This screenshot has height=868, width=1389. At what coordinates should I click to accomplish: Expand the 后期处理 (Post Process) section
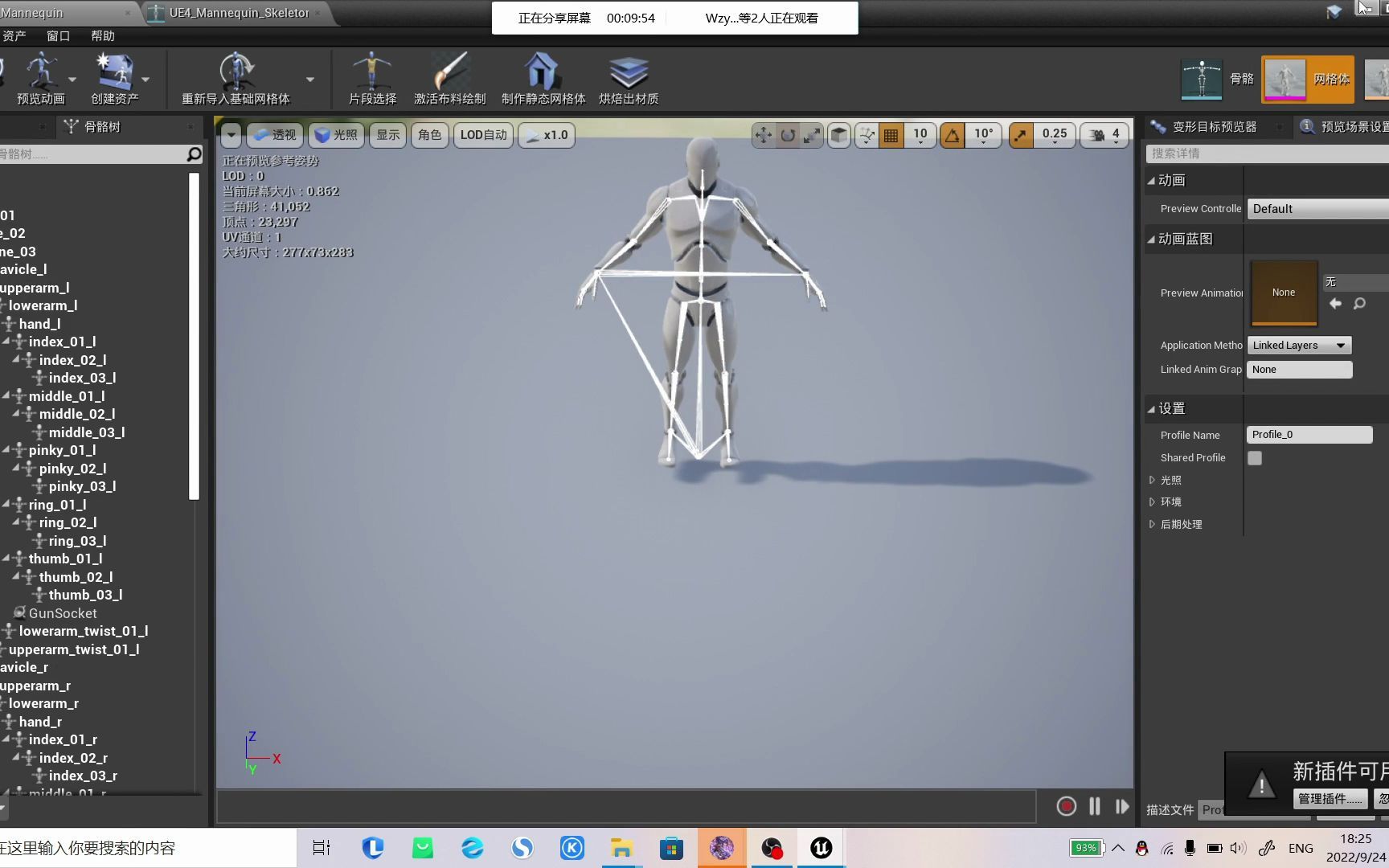click(1181, 523)
